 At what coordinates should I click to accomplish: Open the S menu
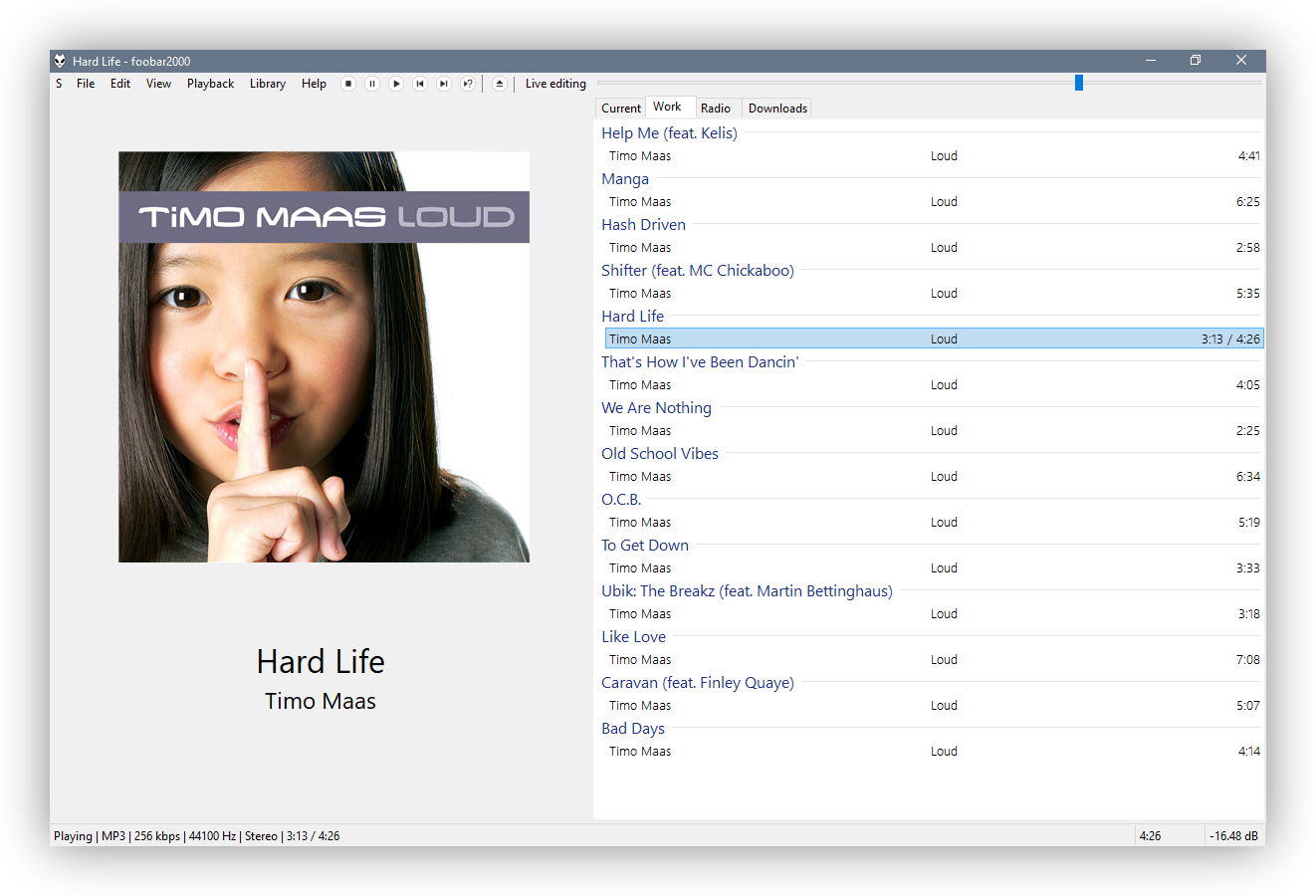tap(59, 84)
